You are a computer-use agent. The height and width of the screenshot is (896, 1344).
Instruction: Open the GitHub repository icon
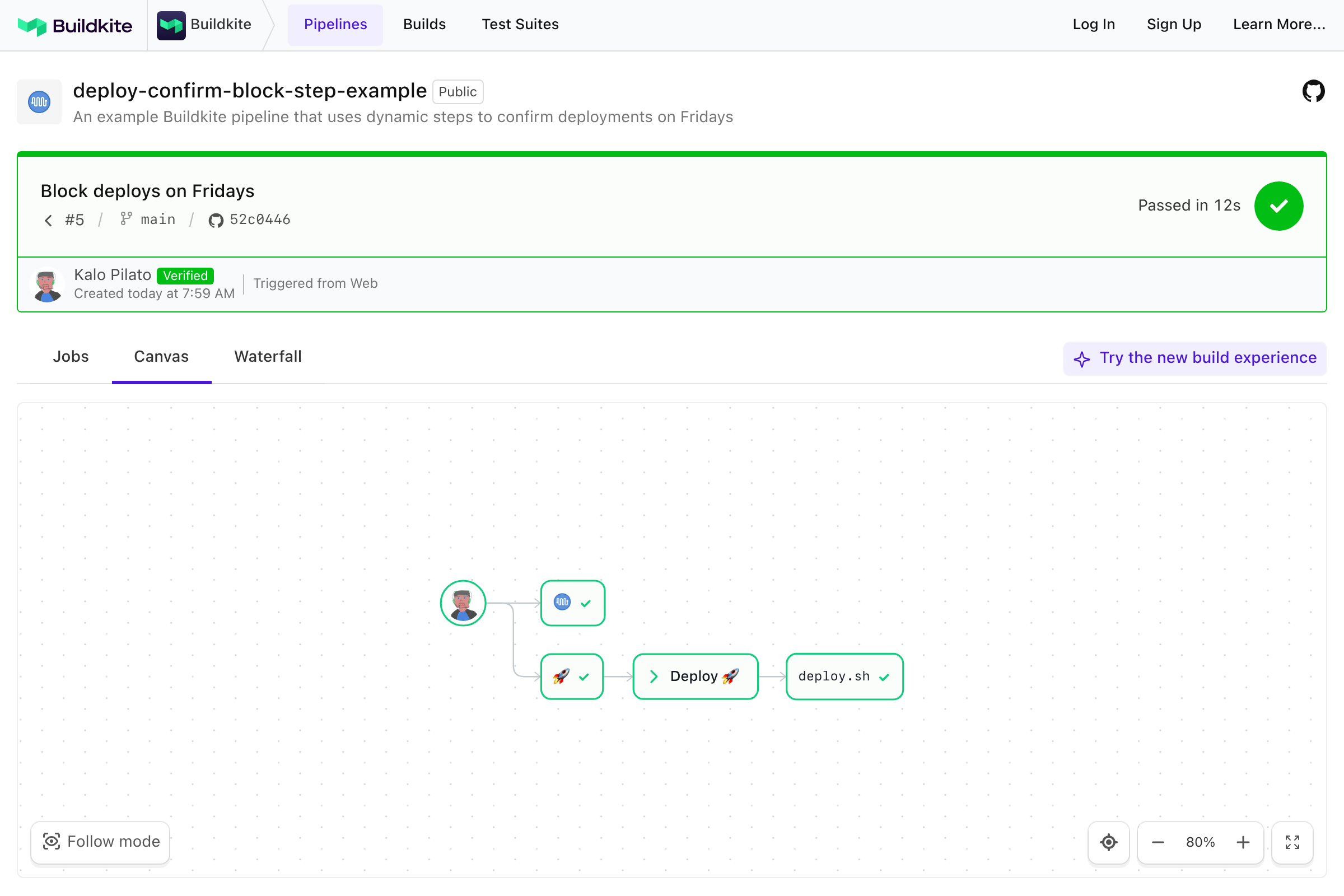pos(1313,91)
